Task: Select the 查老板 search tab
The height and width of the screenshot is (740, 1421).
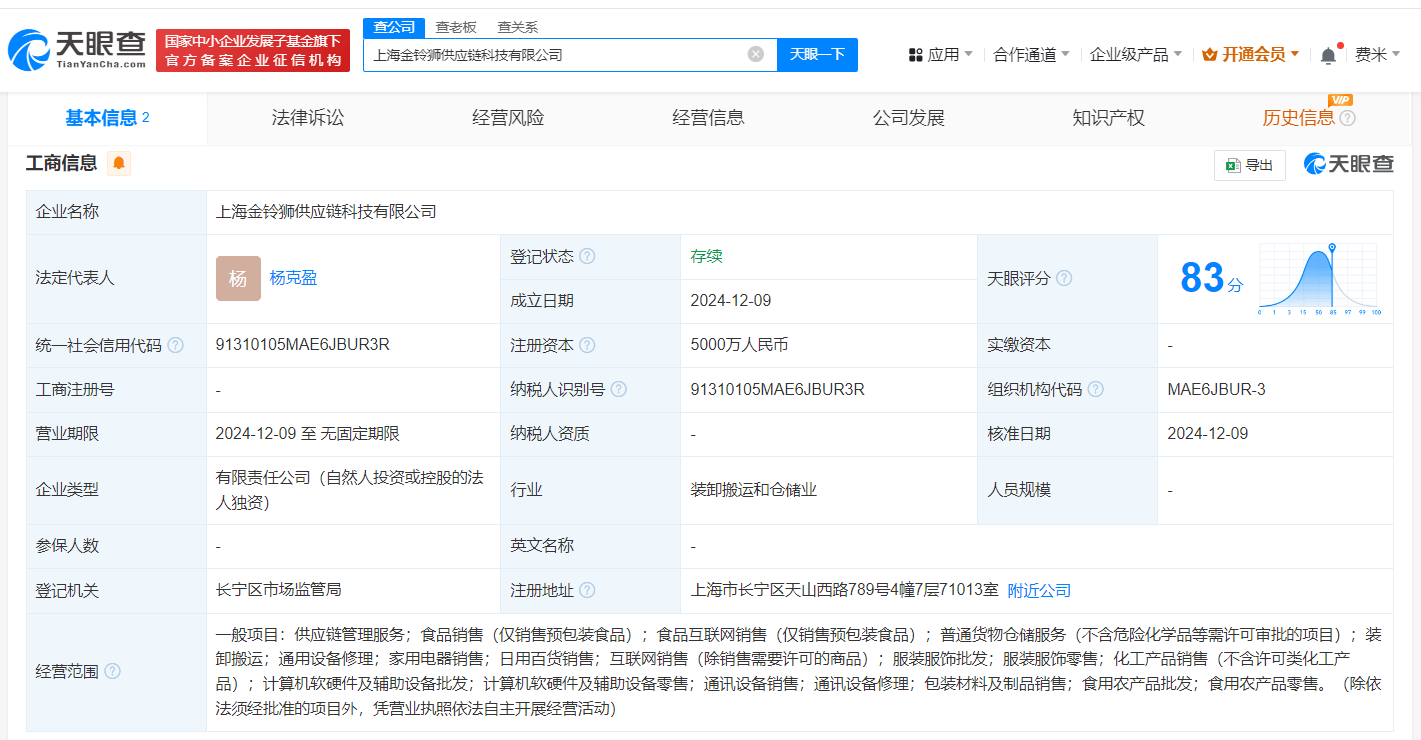Action: click(x=456, y=27)
